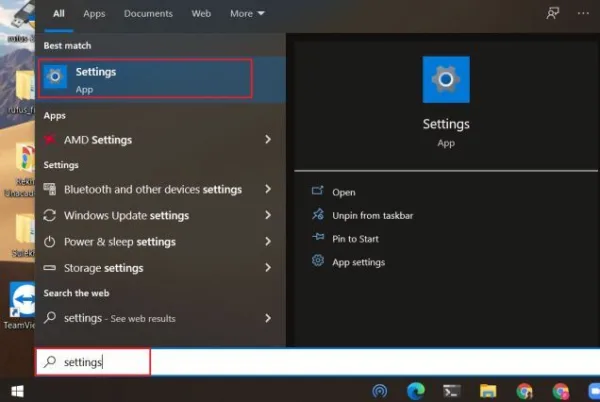
Task: Open the Windows Start button
Action: pyautogui.click(x=17, y=391)
